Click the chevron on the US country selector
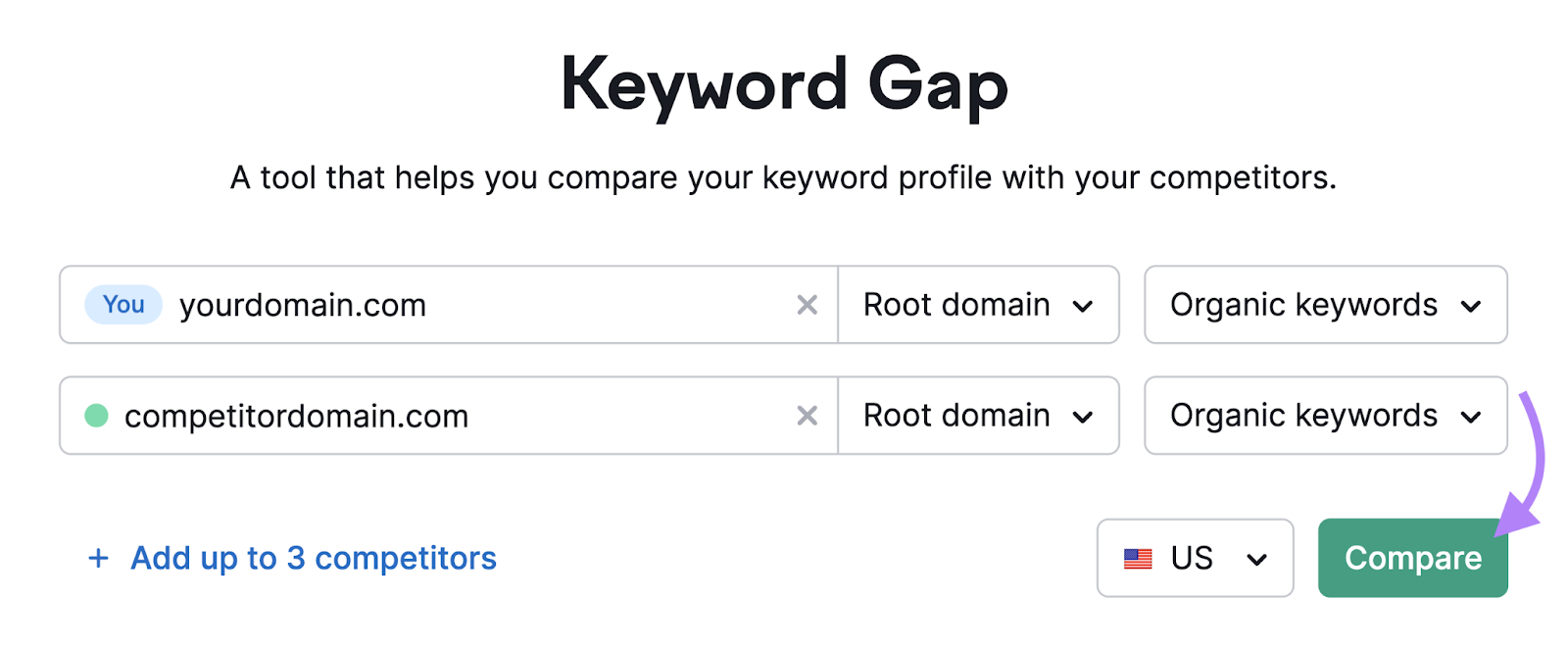Image resolution: width=1568 pixels, height=649 pixels. 1257,558
